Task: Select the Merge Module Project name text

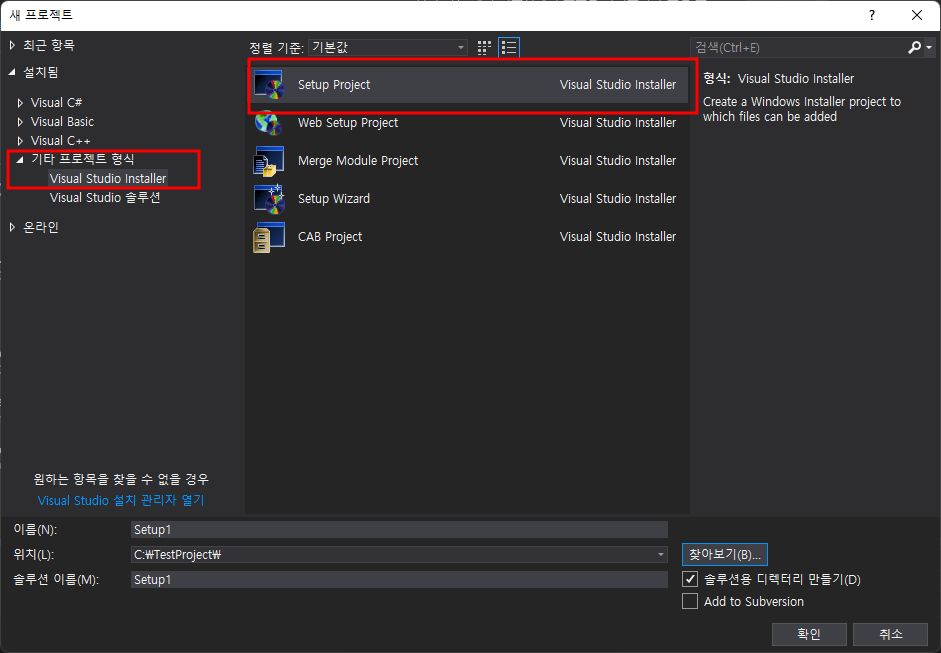Action: [358, 161]
